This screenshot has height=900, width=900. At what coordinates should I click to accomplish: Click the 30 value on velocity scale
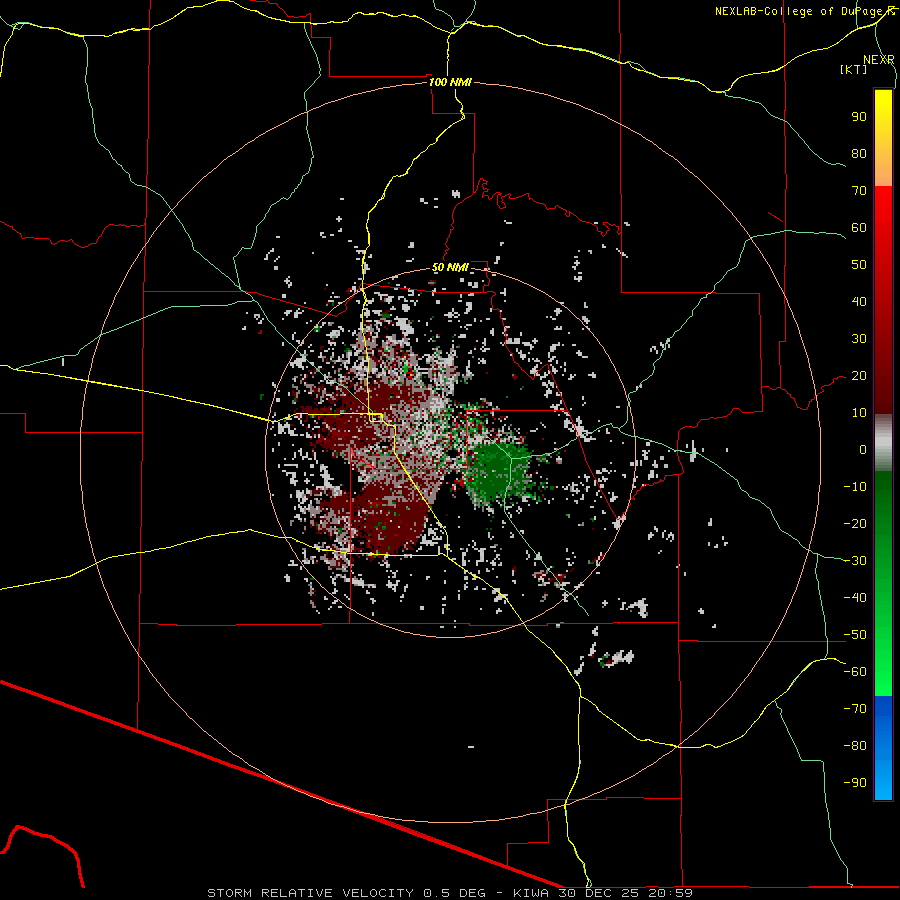pyautogui.click(x=859, y=339)
